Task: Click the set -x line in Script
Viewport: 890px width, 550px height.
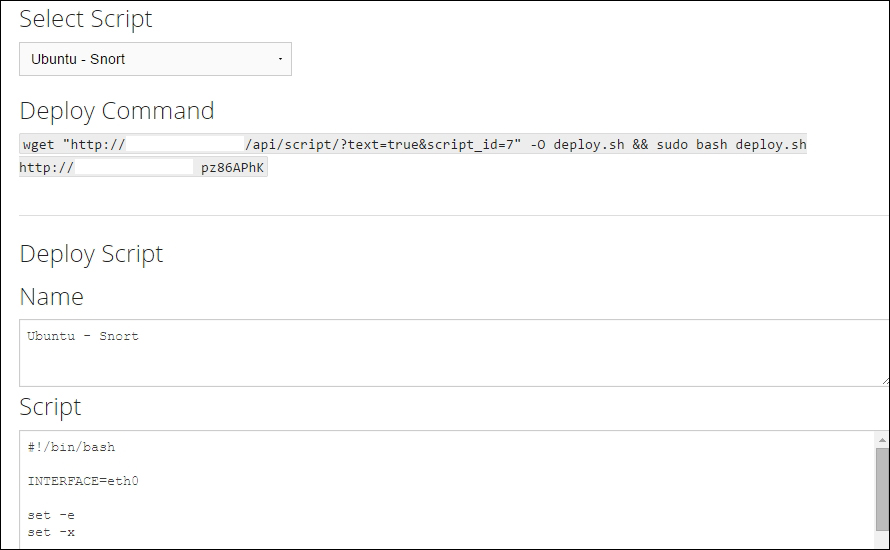Action: pyautogui.click(x=51, y=532)
